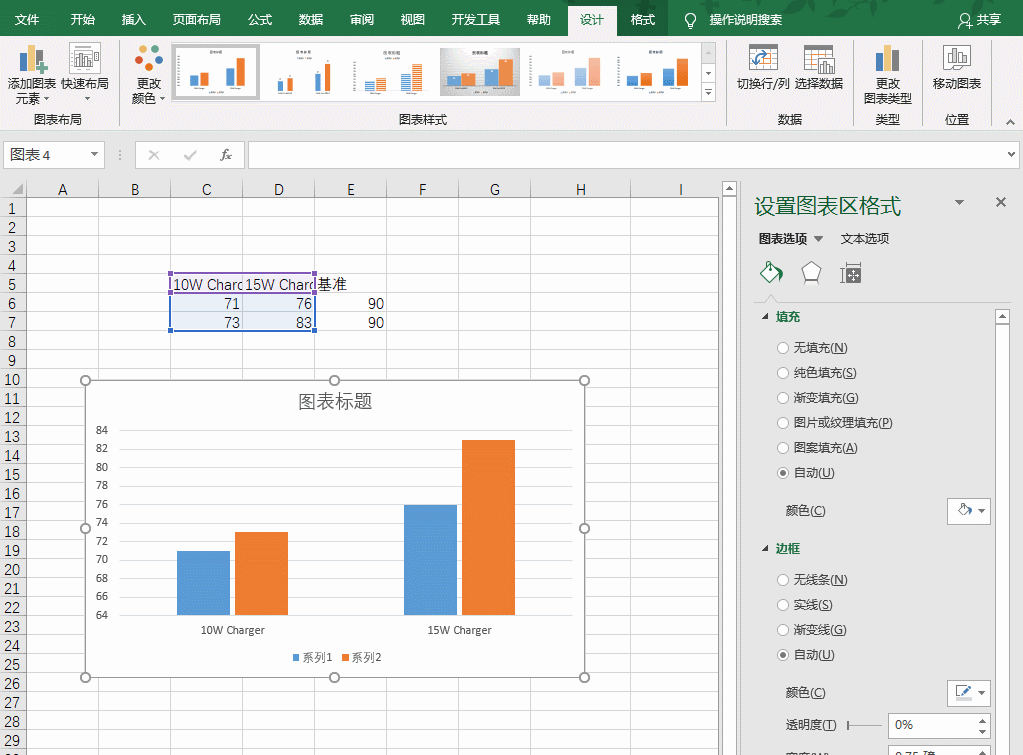Open the fill 颜色 color swatch picker
This screenshot has width=1023, height=755.
point(968,511)
